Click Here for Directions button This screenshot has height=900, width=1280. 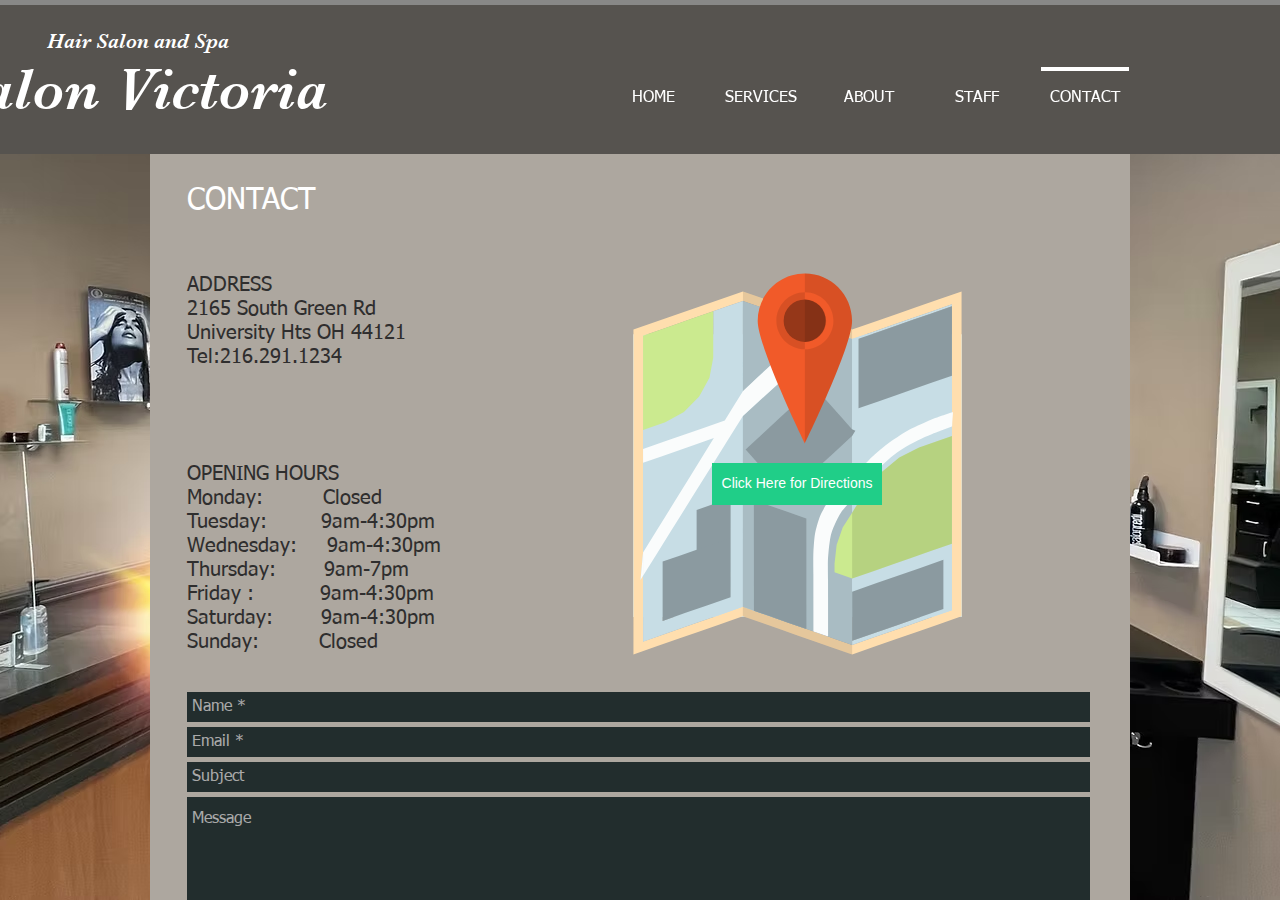tap(797, 484)
